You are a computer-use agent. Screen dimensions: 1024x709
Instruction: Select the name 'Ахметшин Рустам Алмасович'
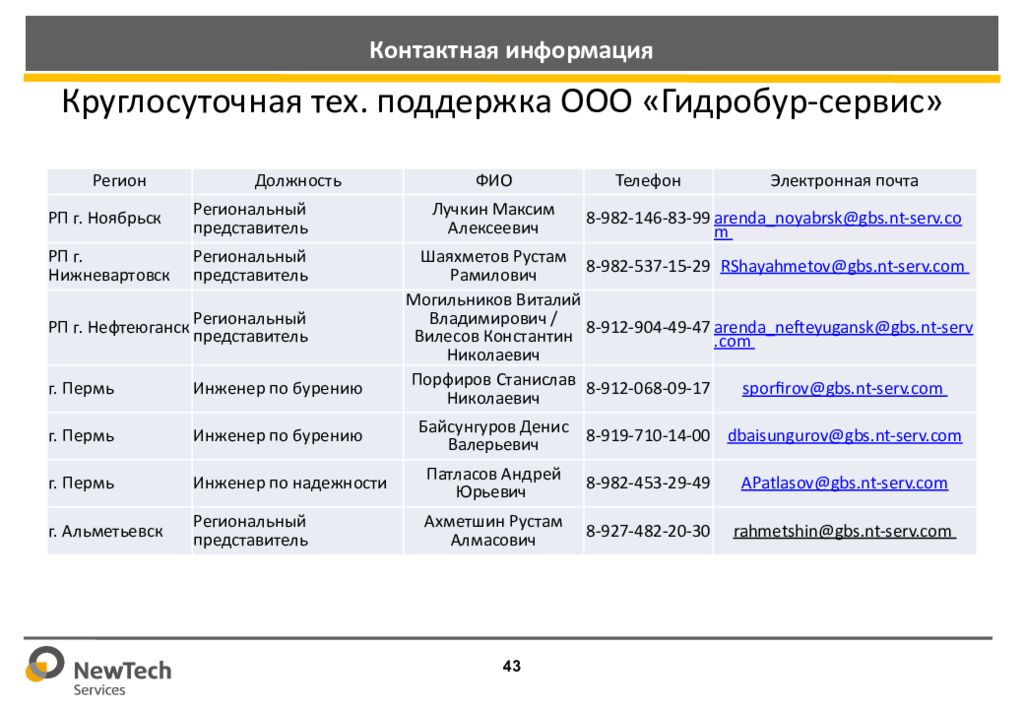pyautogui.click(x=493, y=531)
